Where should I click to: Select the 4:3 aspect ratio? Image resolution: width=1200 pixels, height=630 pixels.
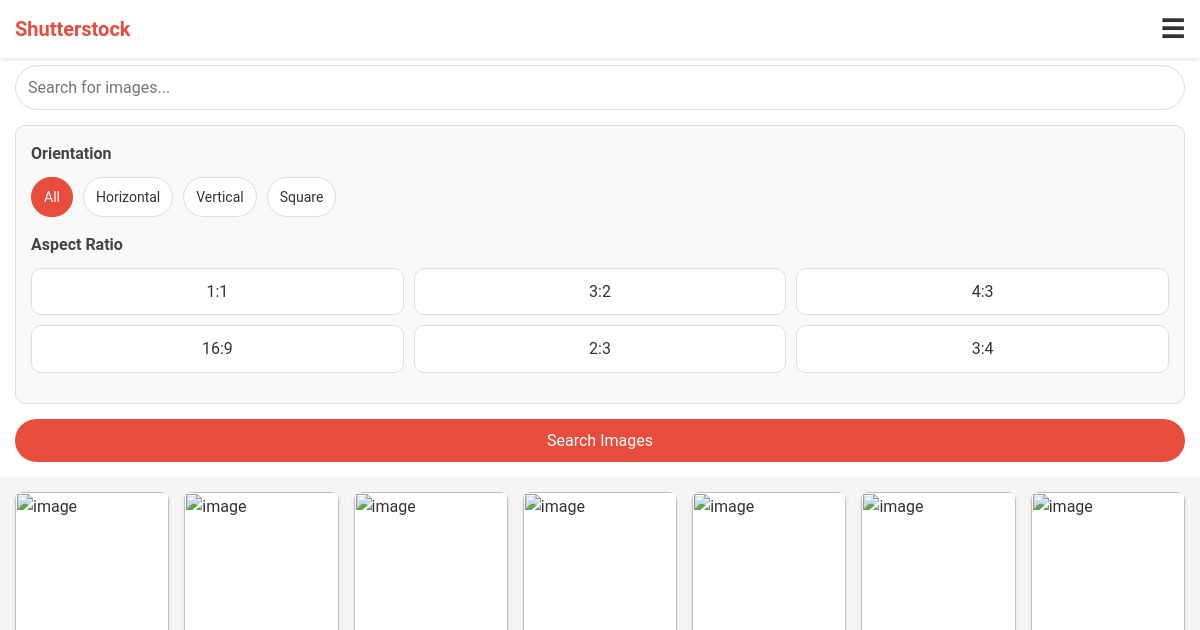(x=982, y=291)
